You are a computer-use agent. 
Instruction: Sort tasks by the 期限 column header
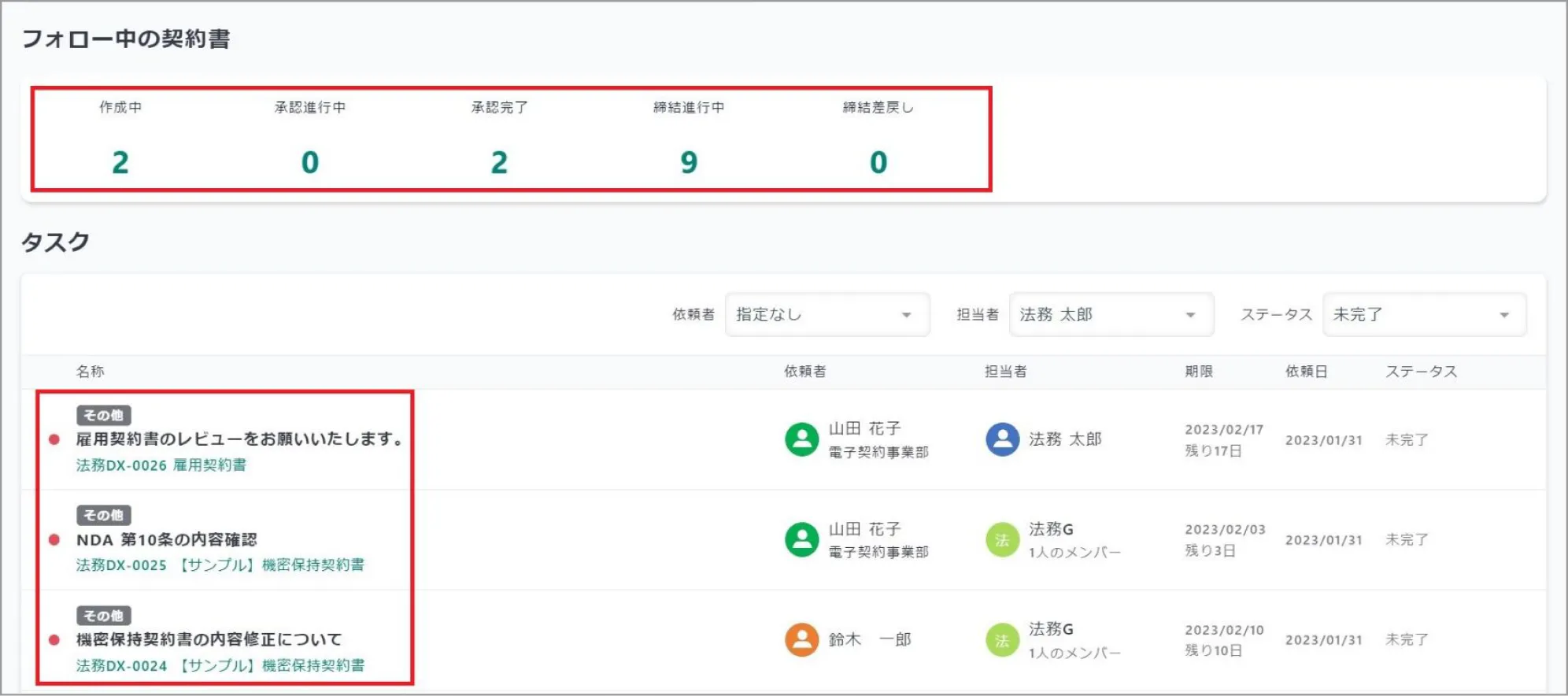(x=1198, y=372)
